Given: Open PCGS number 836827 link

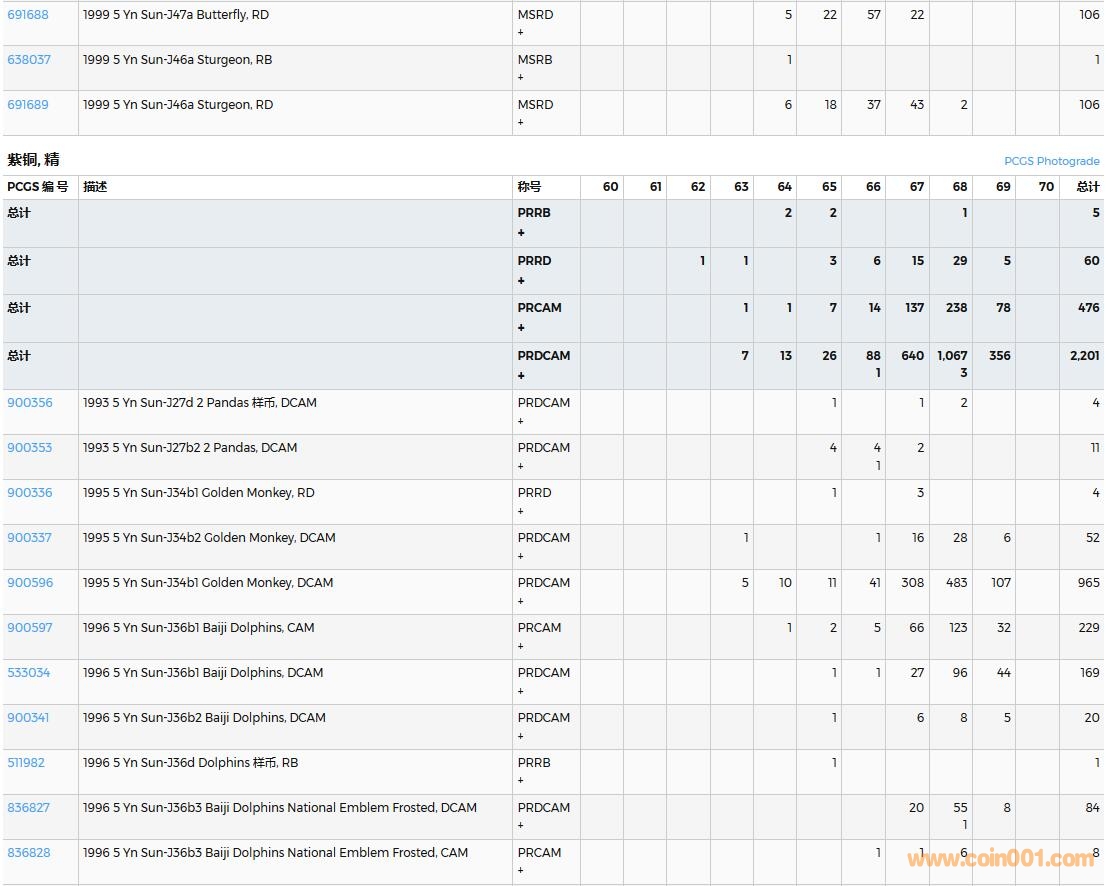Looking at the screenshot, I should coord(29,808).
